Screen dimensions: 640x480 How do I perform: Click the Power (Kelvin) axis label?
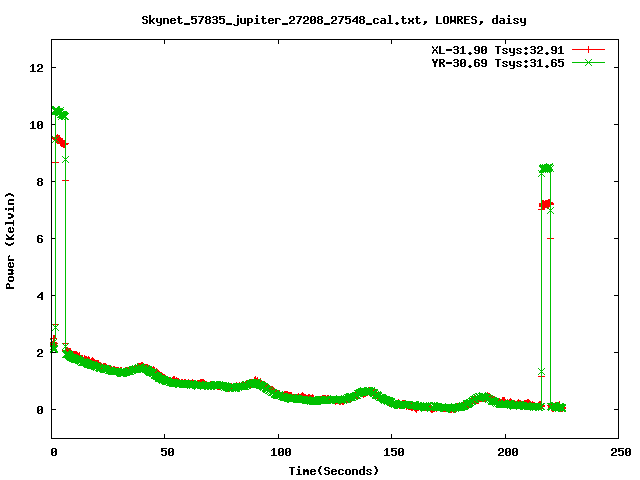coord(10,241)
